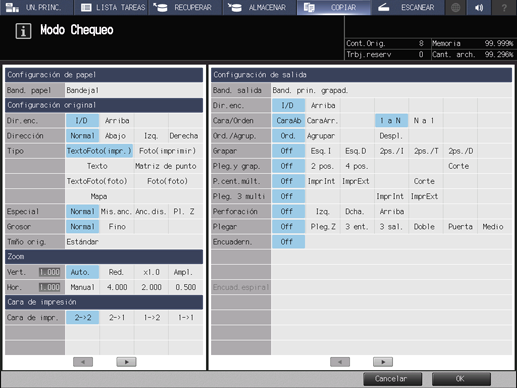
Task: Confirm with the OK button
Action: tap(461, 379)
